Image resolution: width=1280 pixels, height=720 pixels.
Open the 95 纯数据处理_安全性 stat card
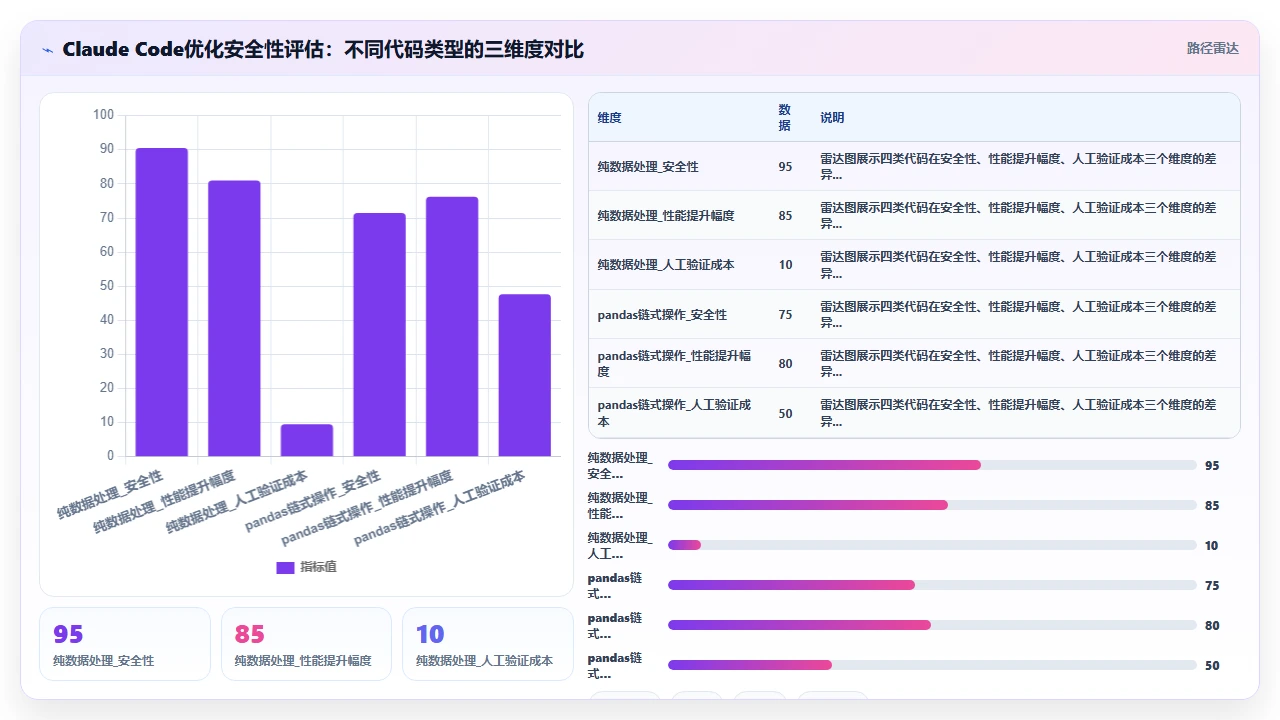(125, 644)
